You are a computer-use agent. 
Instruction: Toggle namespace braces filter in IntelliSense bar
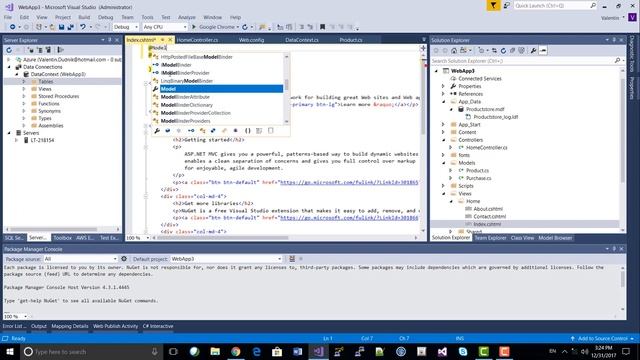(x=248, y=131)
